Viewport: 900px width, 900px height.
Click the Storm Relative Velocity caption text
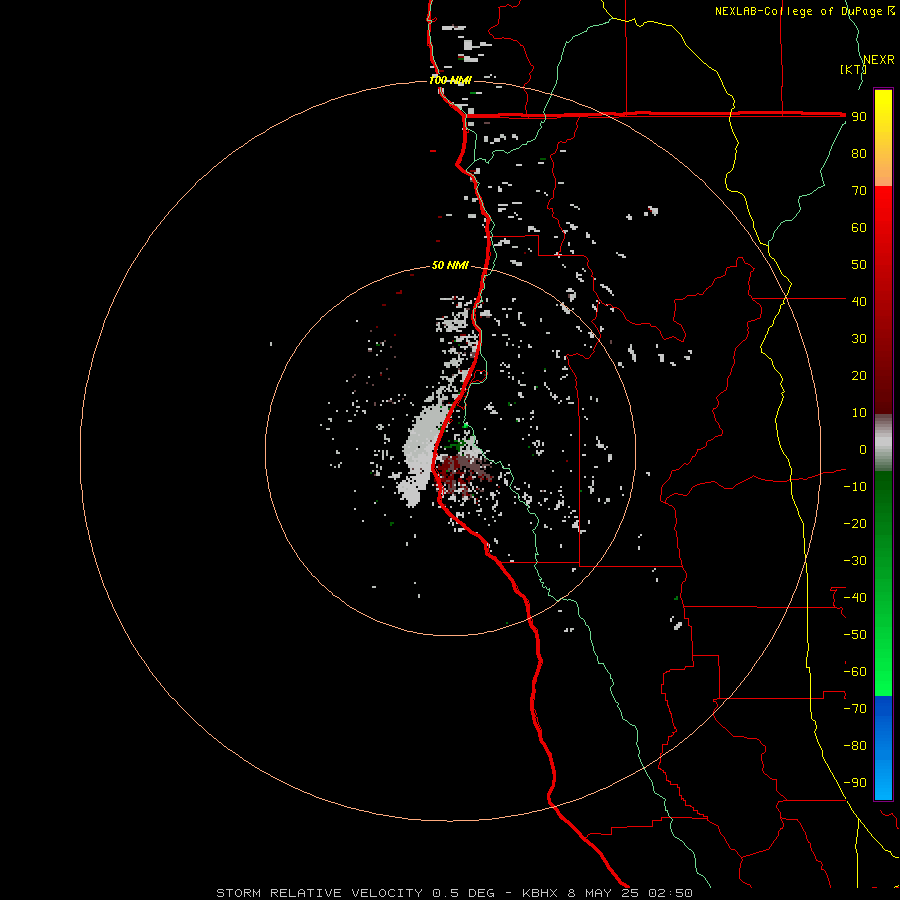(453, 893)
